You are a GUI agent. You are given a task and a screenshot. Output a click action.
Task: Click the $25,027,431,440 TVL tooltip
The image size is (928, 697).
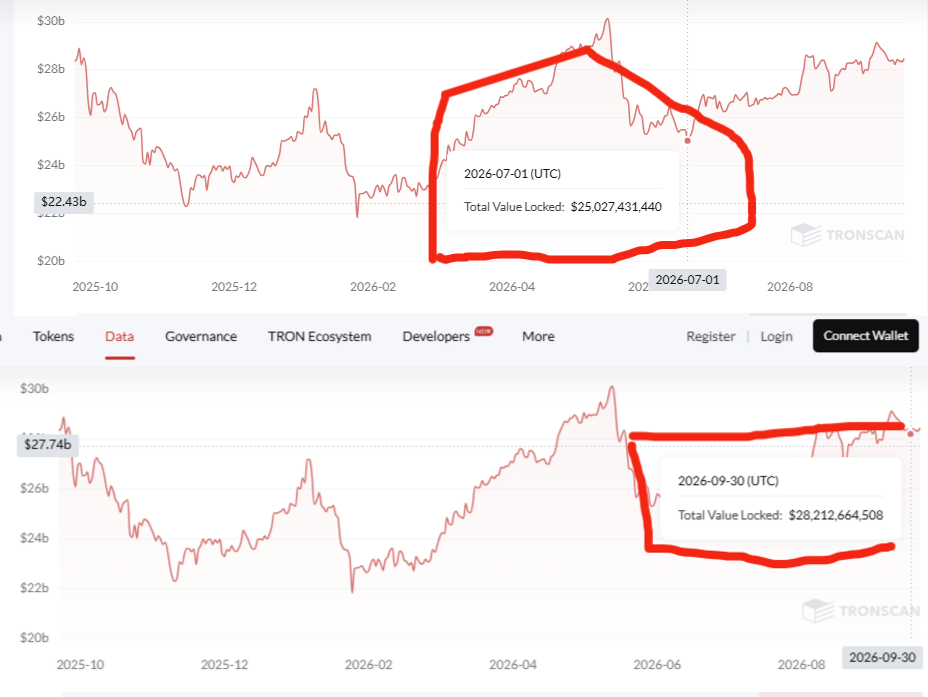click(562, 190)
